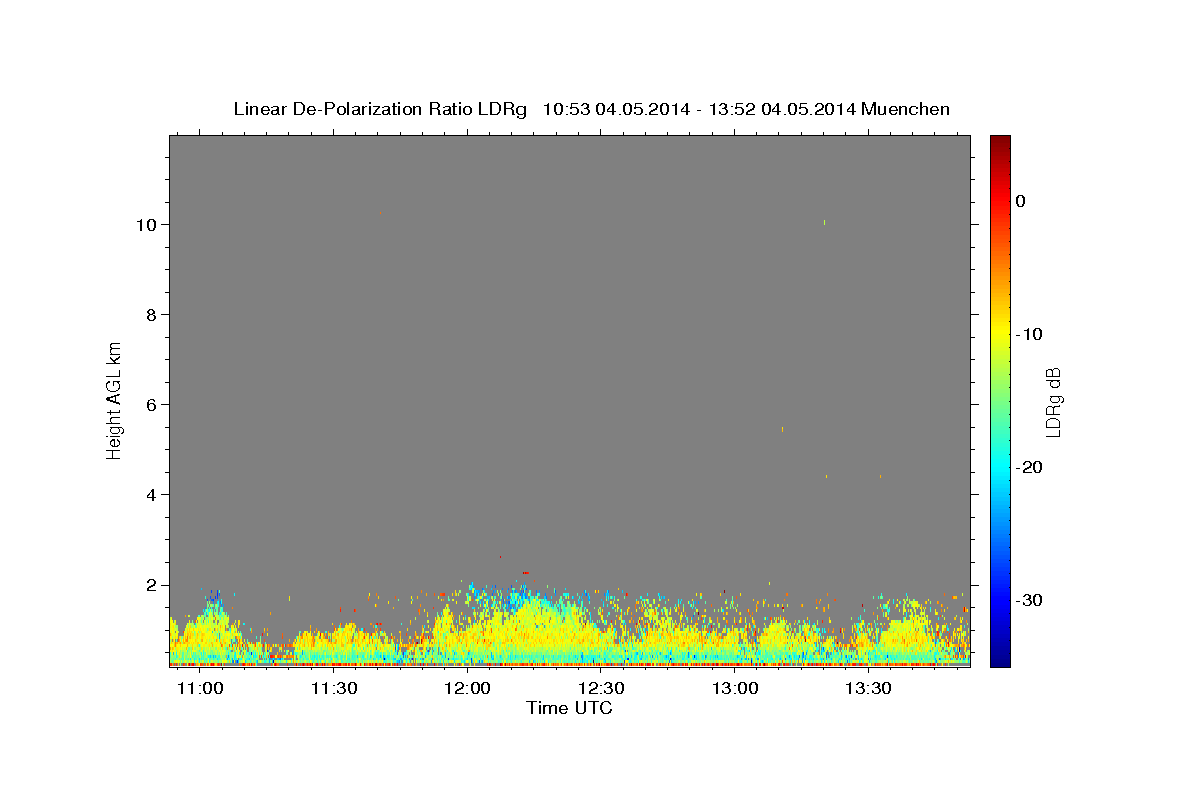Screen dimensions: 1200x800
Task: Click the height tick label 10
Action: click(x=148, y=224)
